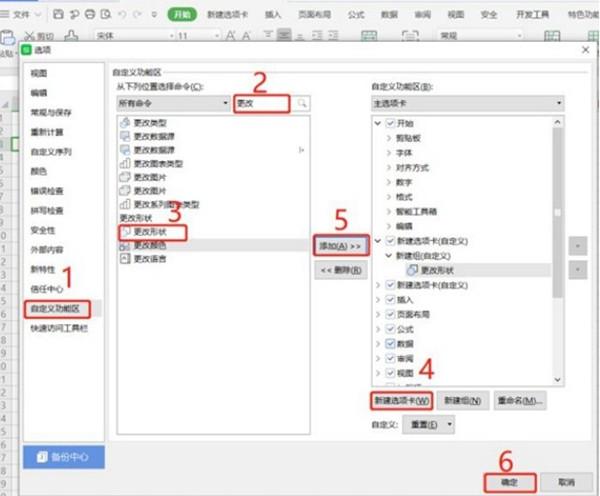Screen dimensions: 600x496
Task: Select the 更改类型 command icon
Action: 125,124
